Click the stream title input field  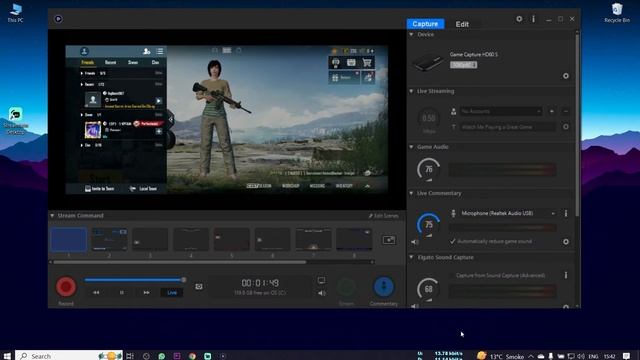508,127
